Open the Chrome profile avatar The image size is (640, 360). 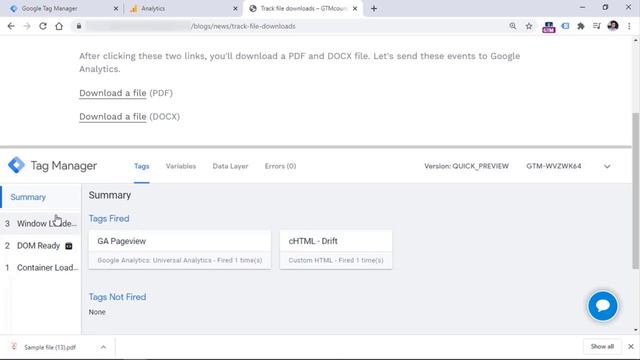coord(613,26)
